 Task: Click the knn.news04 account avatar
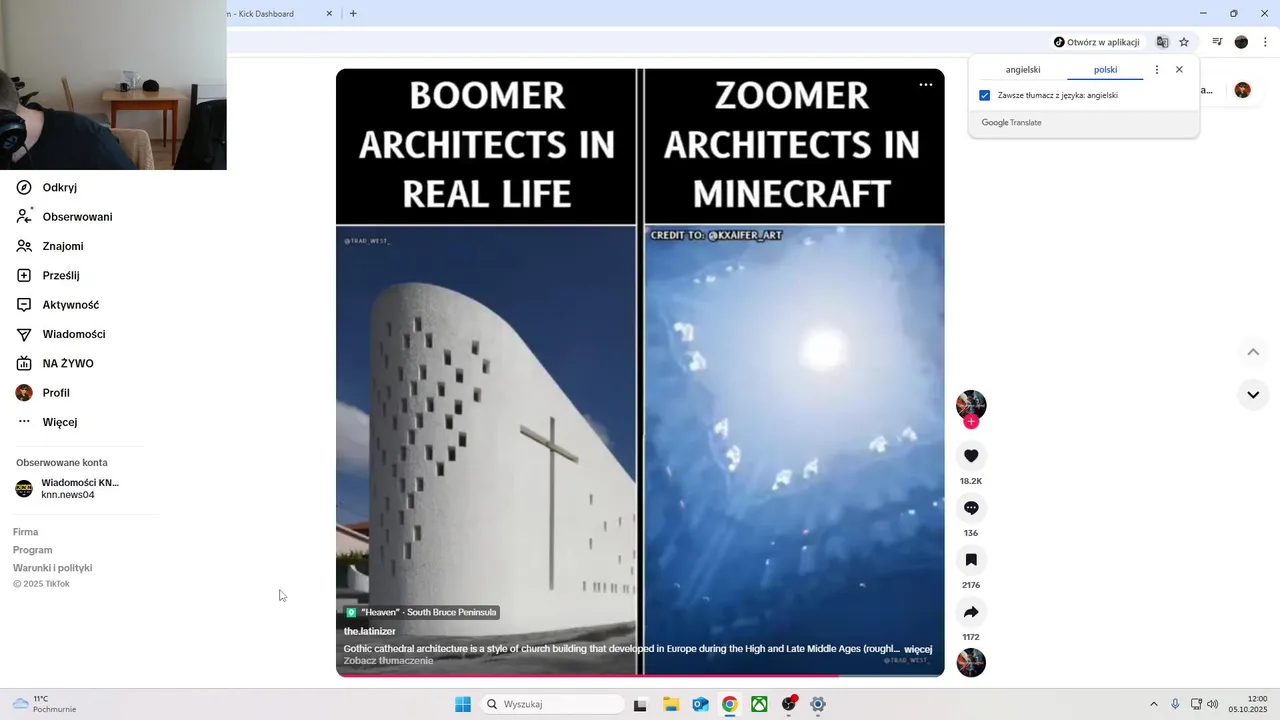(24, 489)
